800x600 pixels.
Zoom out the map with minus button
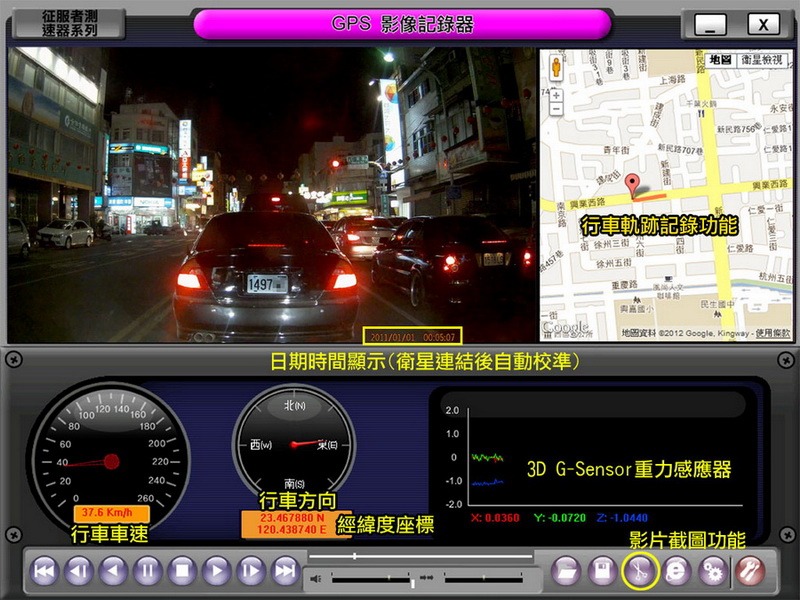pyautogui.click(x=556, y=110)
